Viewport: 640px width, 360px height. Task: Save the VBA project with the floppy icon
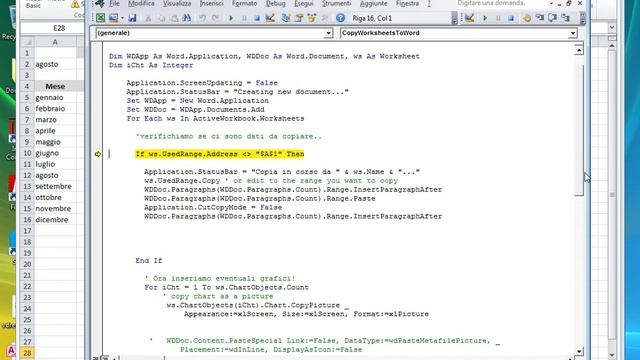pyautogui.click(x=132, y=18)
